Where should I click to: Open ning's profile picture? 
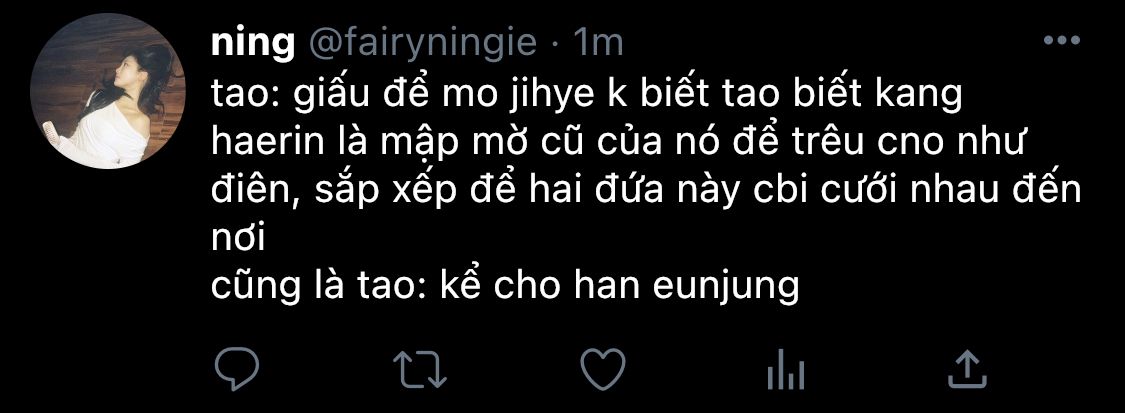107,92
